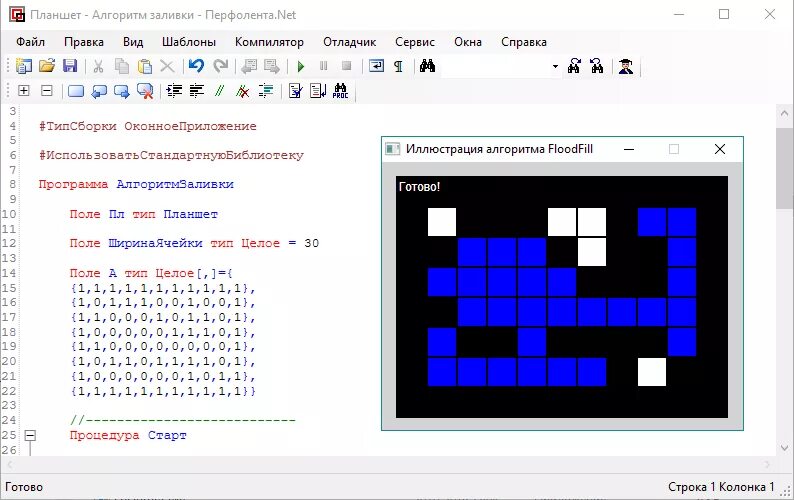This screenshot has width=794, height=500.
Task: Click the Find previous binoculars icon
Action: coord(597,66)
